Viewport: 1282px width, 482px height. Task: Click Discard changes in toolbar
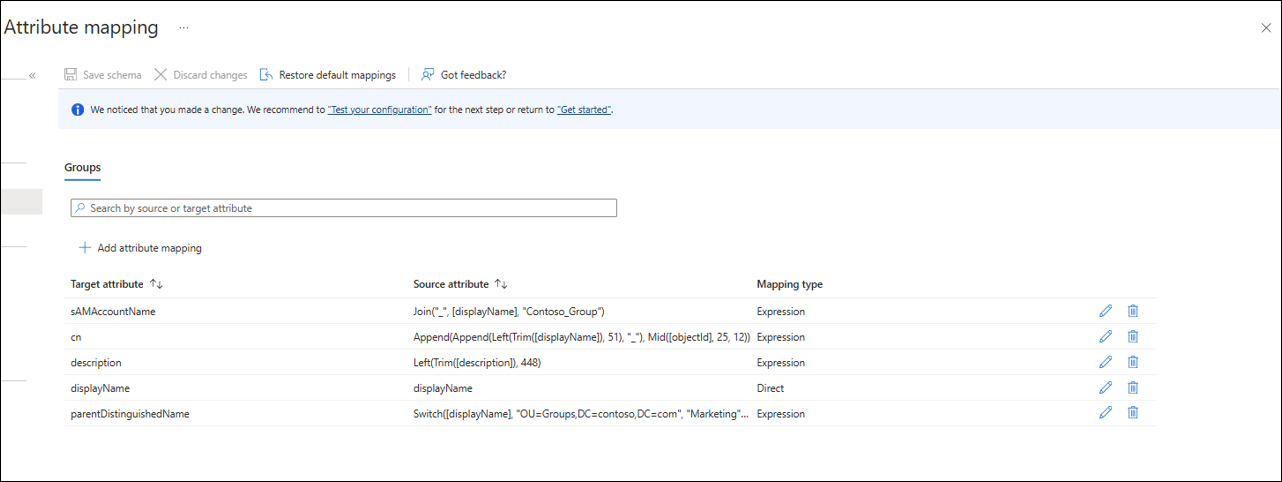point(201,75)
